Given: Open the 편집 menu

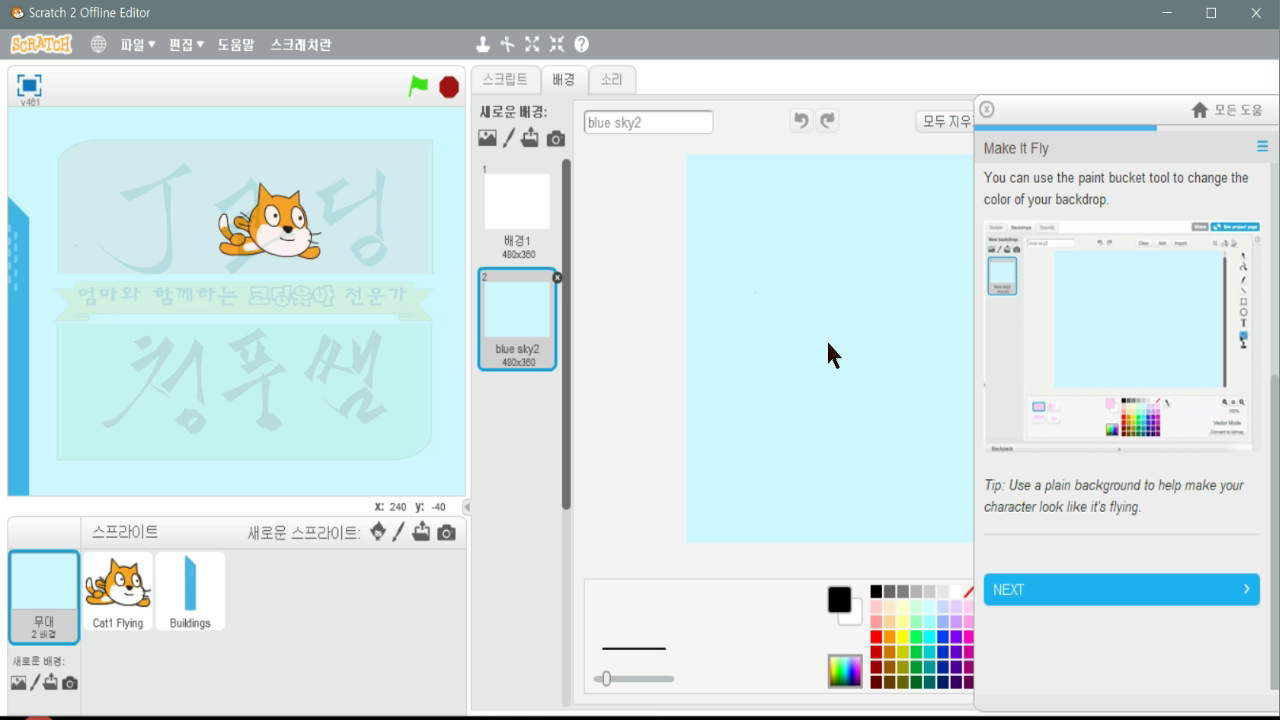Looking at the screenshot, I should coord(186,45).
